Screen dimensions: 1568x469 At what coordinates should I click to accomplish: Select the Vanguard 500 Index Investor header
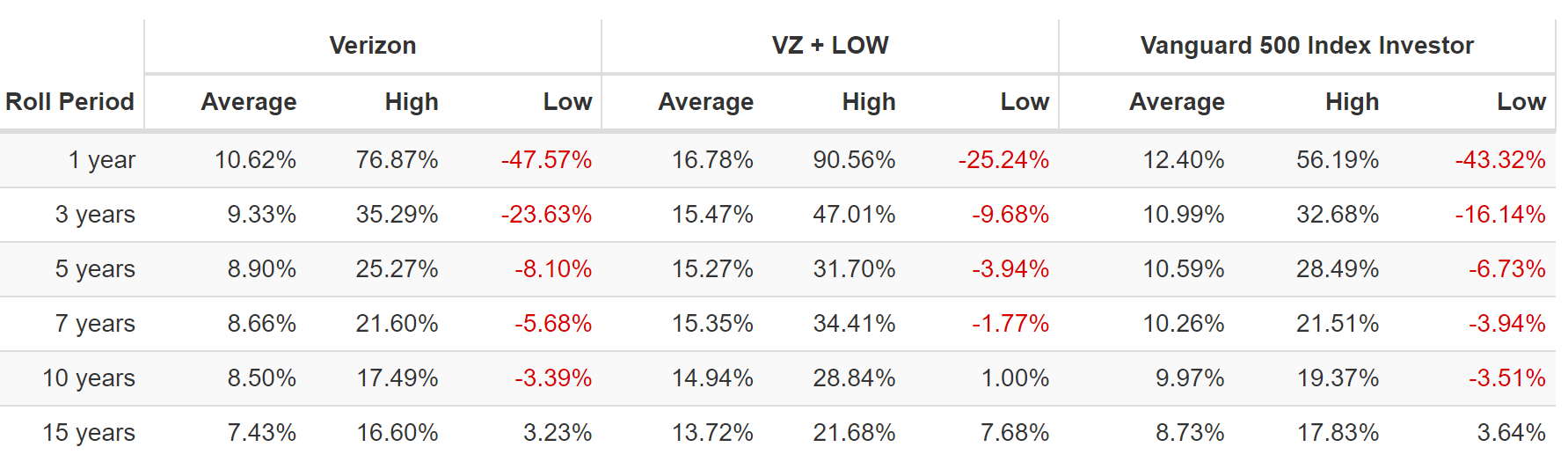click(1307, 46)
